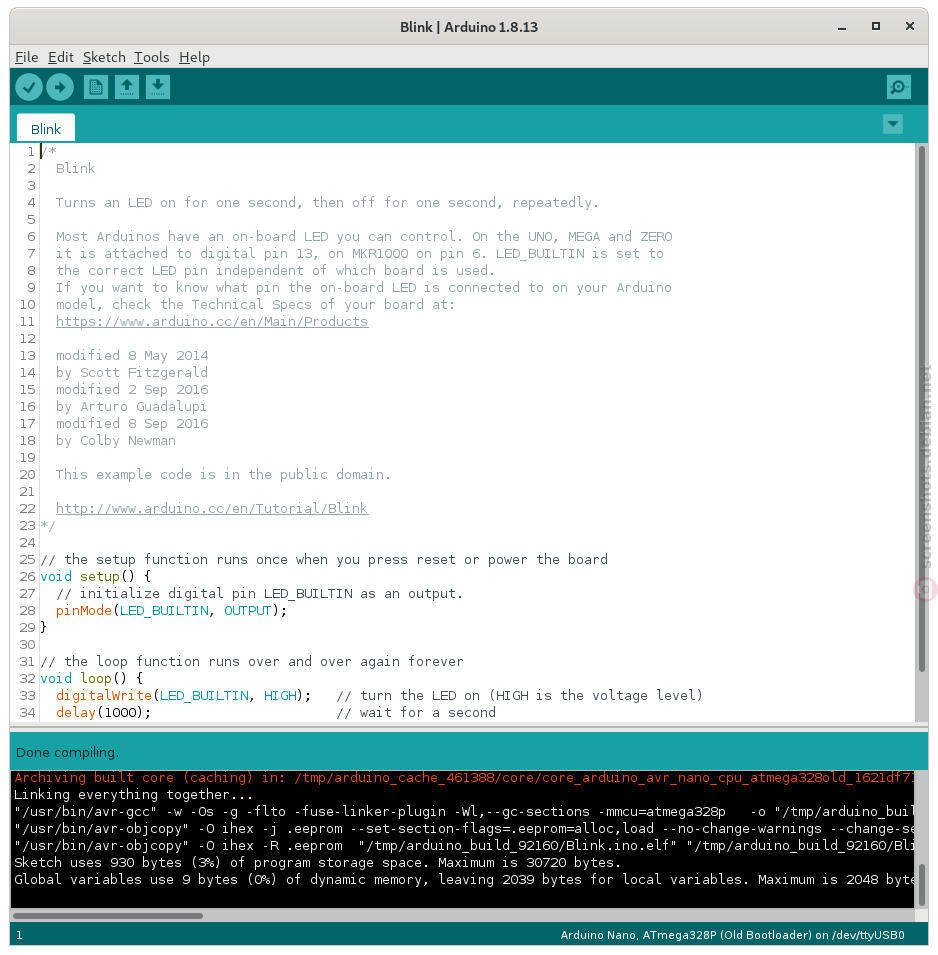Image resolution: width=938 pixels, height=955 pixels.
Task: Click line number 26 in the gutter
Action: coord(27,577)
